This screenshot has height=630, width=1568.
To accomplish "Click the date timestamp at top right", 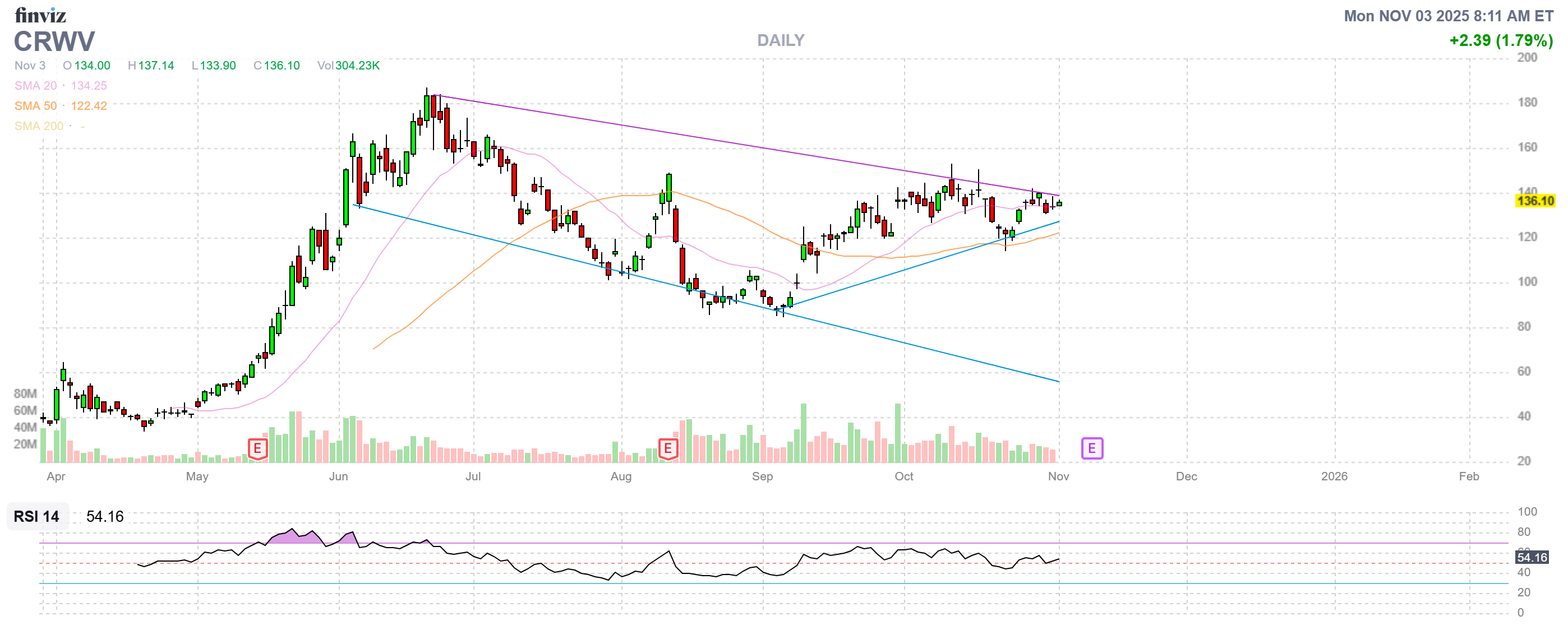I will click(1448, 16).
